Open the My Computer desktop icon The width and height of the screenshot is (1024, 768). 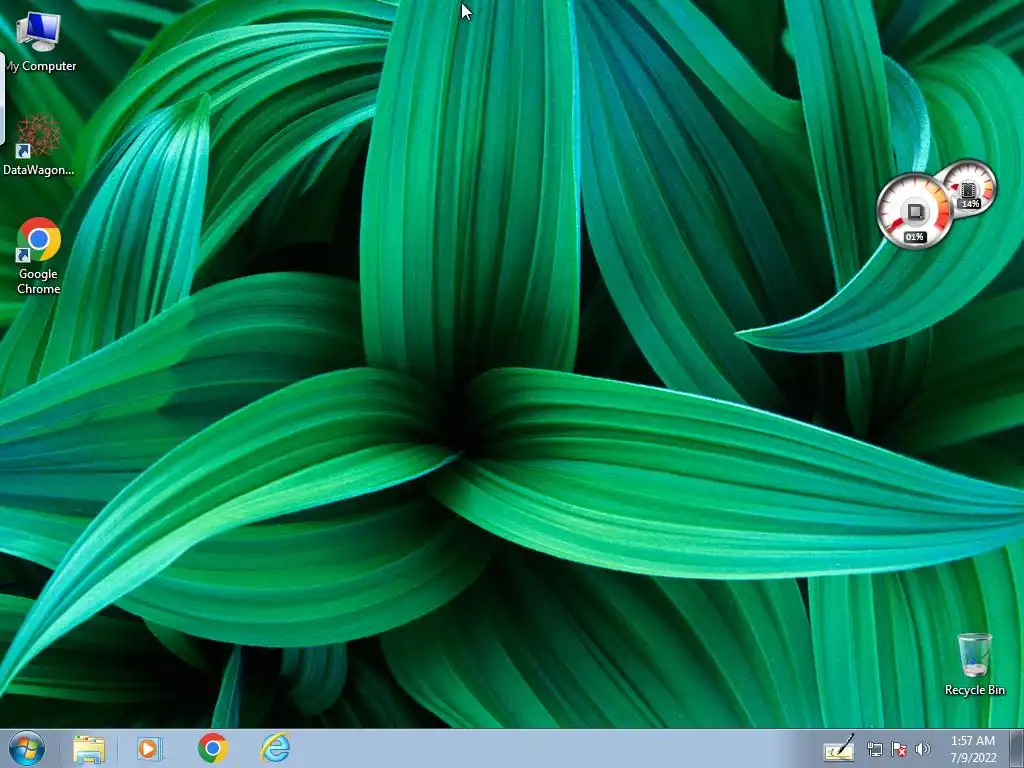pos(39,41)
